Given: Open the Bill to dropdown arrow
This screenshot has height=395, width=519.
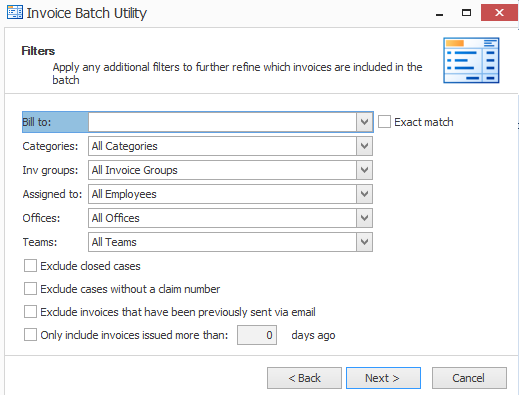Looking at the screenshot, I should [364, 122].
